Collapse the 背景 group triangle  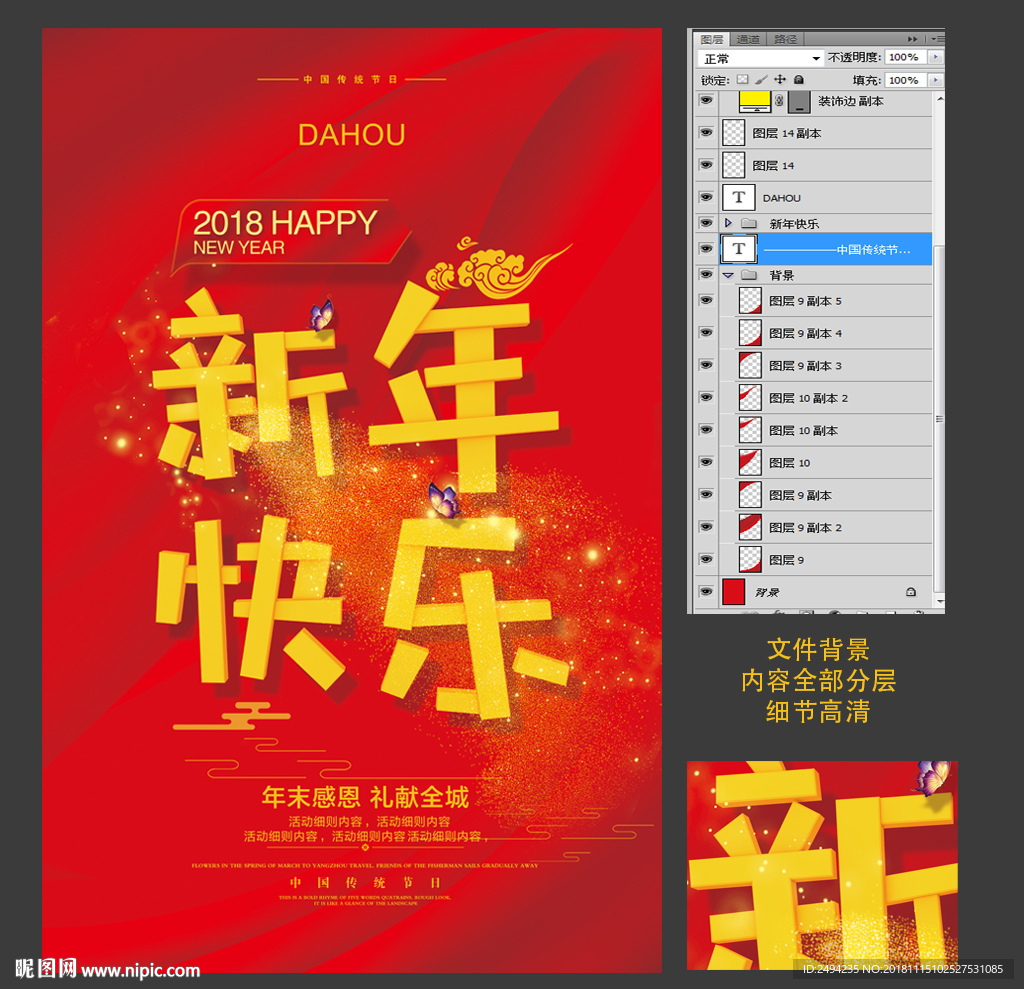pyautogui.click(x=728, y=275)
